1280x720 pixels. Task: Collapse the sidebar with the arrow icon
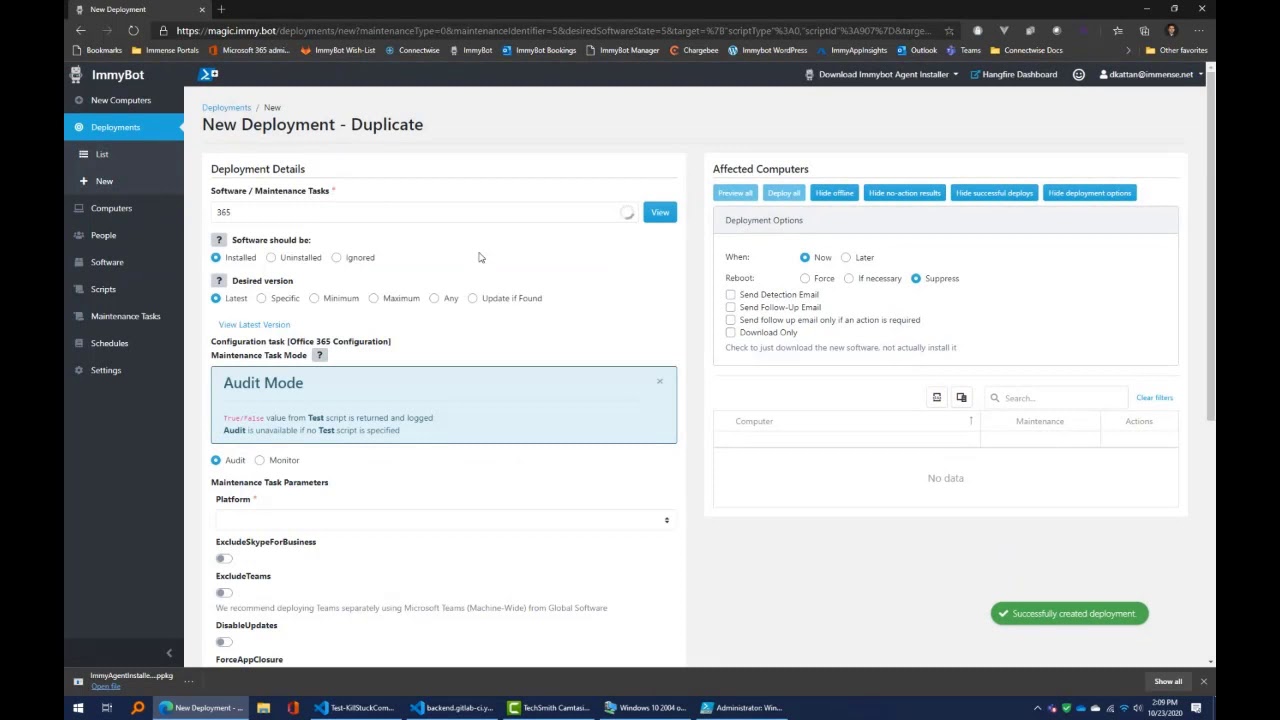pyautogui.click(x=169, y=653)
